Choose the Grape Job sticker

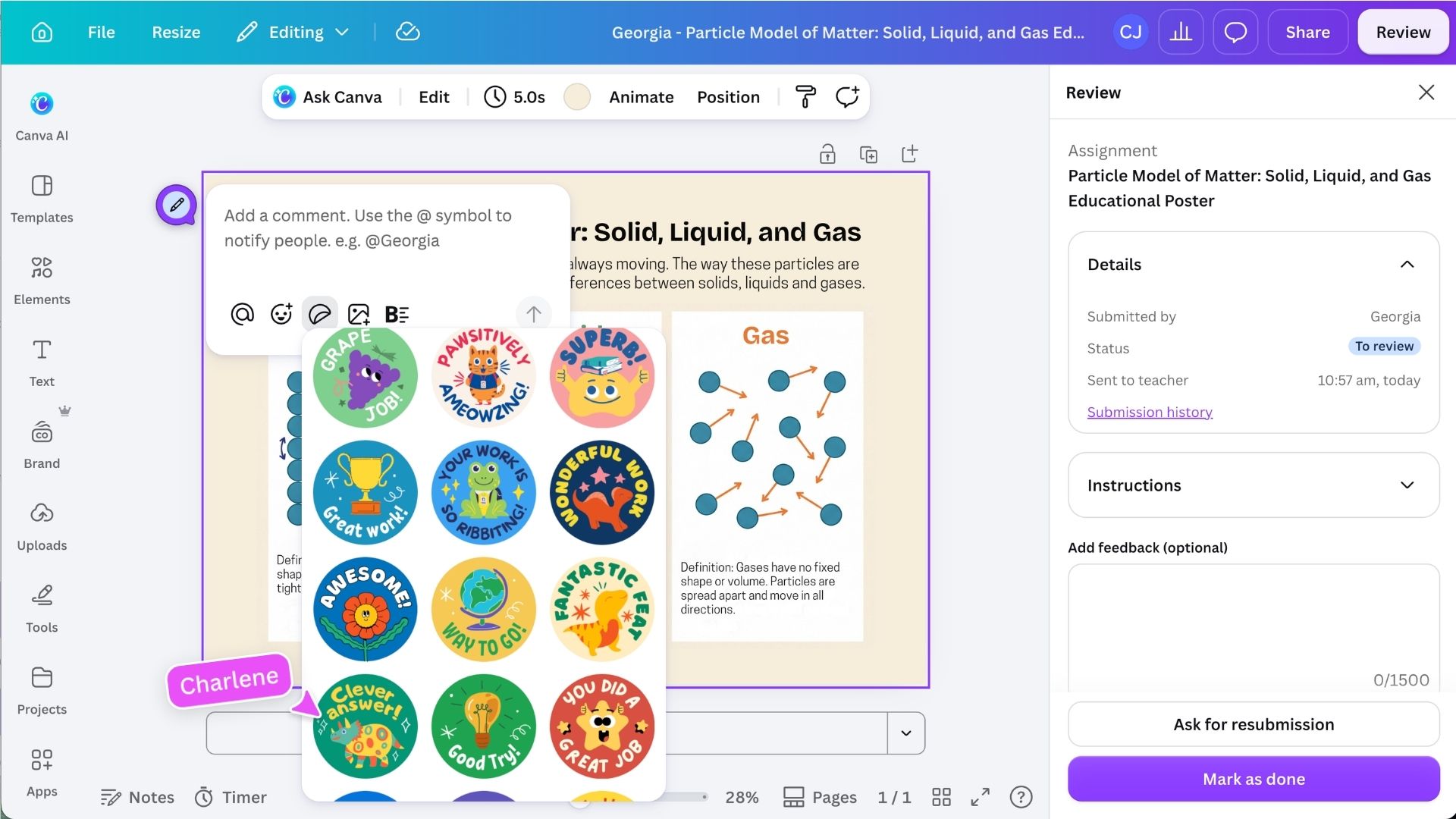366,376
